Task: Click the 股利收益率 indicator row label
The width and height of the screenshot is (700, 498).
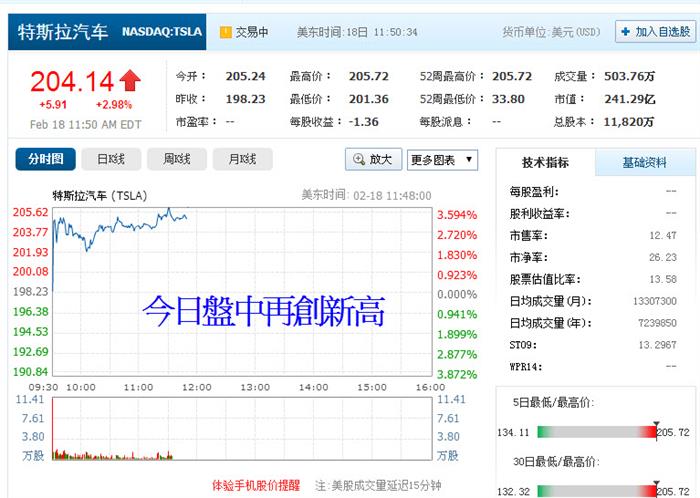Action: pyautogui.click(x=540, y=214)
